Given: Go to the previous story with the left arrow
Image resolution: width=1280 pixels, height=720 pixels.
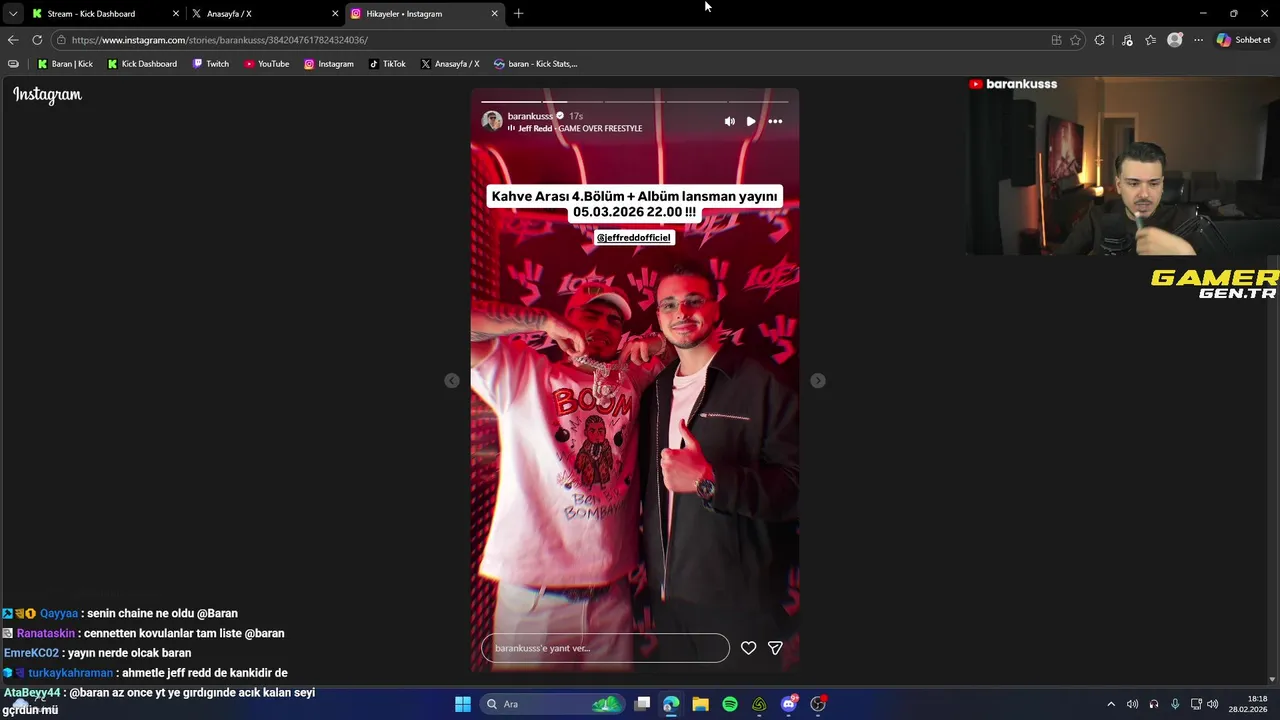Looking at the screenshot, I should (x=452, y=380).
